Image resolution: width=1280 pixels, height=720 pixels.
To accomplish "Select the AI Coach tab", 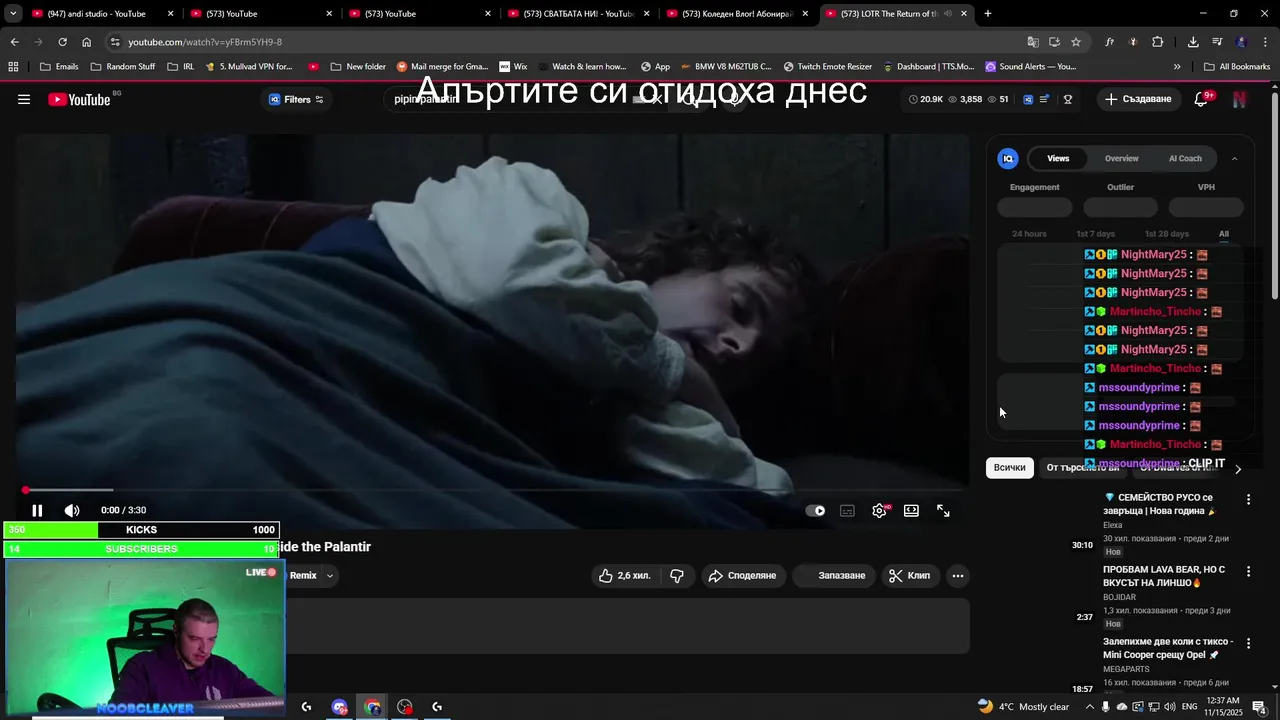I will click(x=1185, y=158).
